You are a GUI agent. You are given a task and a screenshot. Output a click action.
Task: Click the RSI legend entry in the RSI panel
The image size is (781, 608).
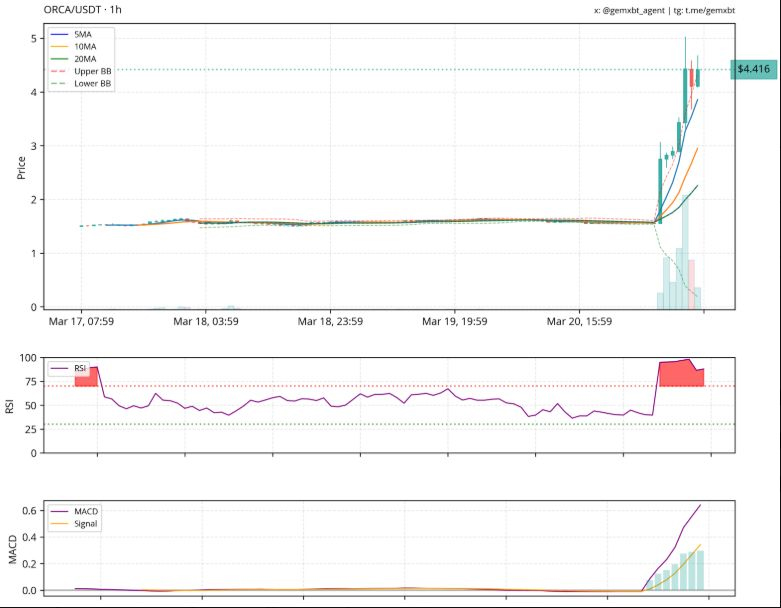coord(75,369)
